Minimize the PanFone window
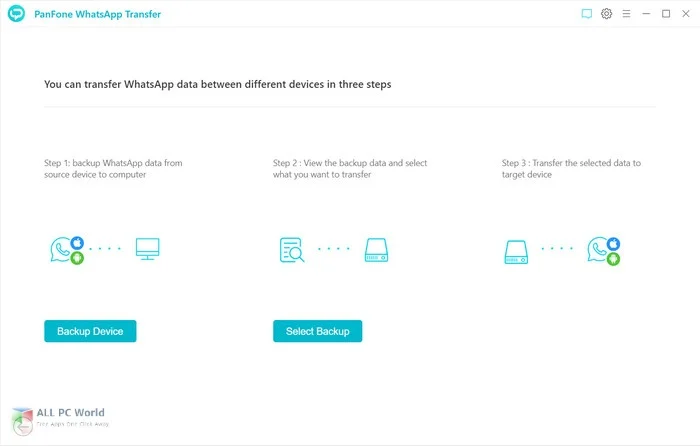700x446 pixels. [646, 14]
